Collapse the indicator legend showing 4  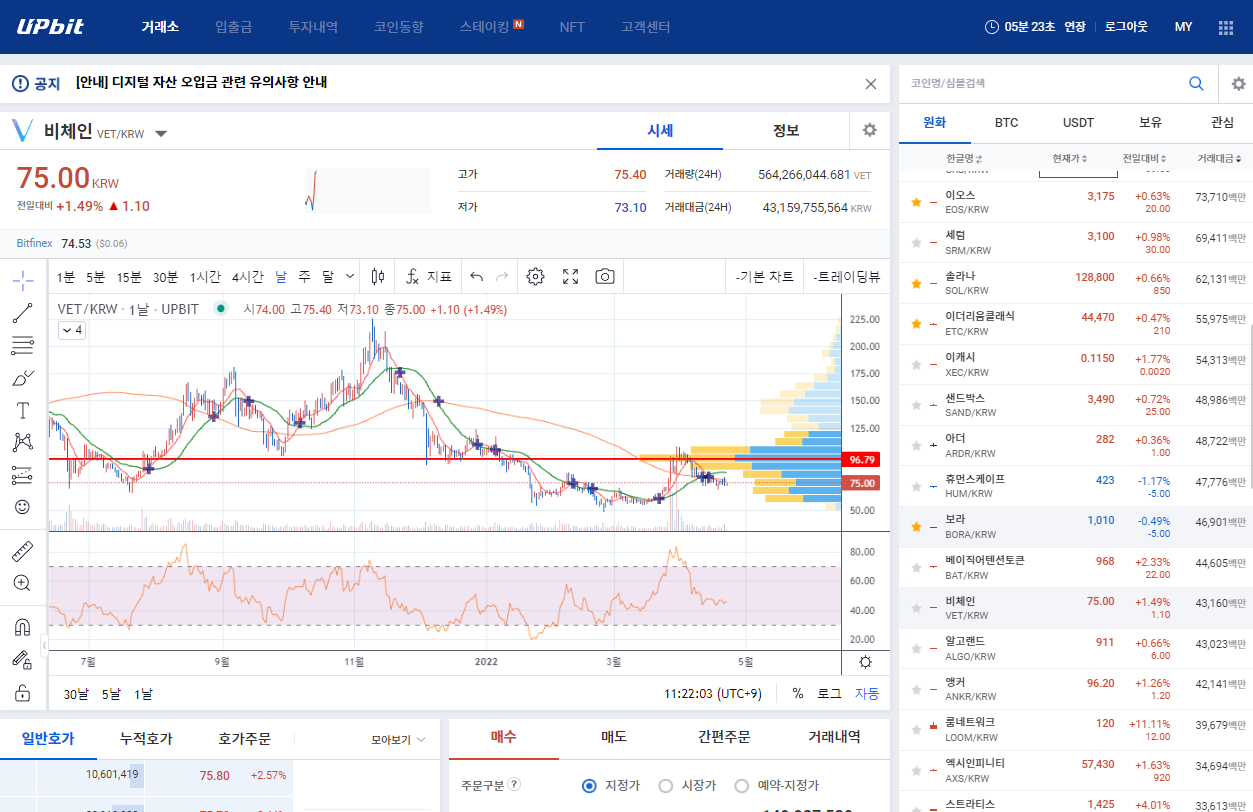[x=71, y=329]
